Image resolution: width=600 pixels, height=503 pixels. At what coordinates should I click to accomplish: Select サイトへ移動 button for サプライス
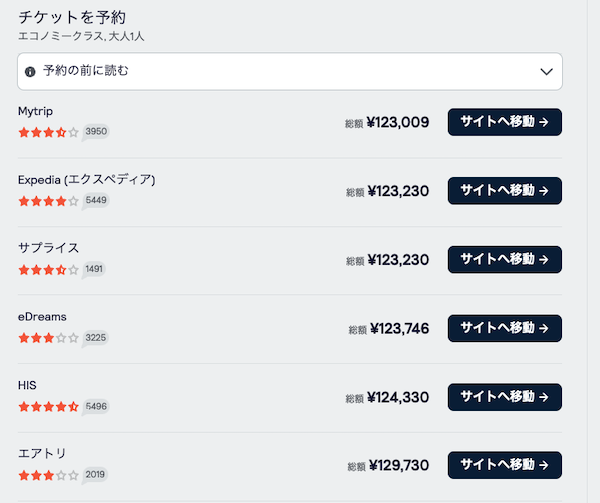(504, 260)
